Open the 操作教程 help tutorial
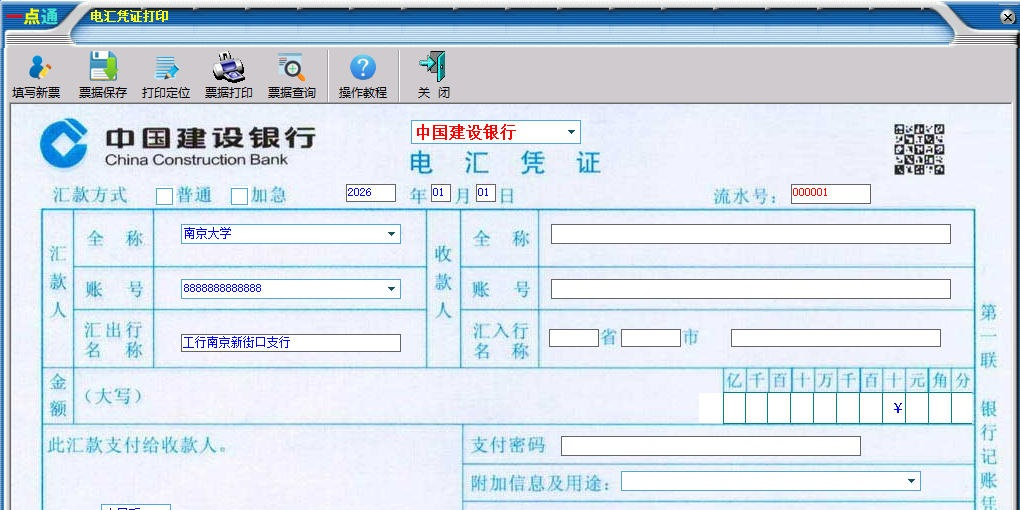The height and width of the screenshot is (510, 1020). click(x=362, y=75)
